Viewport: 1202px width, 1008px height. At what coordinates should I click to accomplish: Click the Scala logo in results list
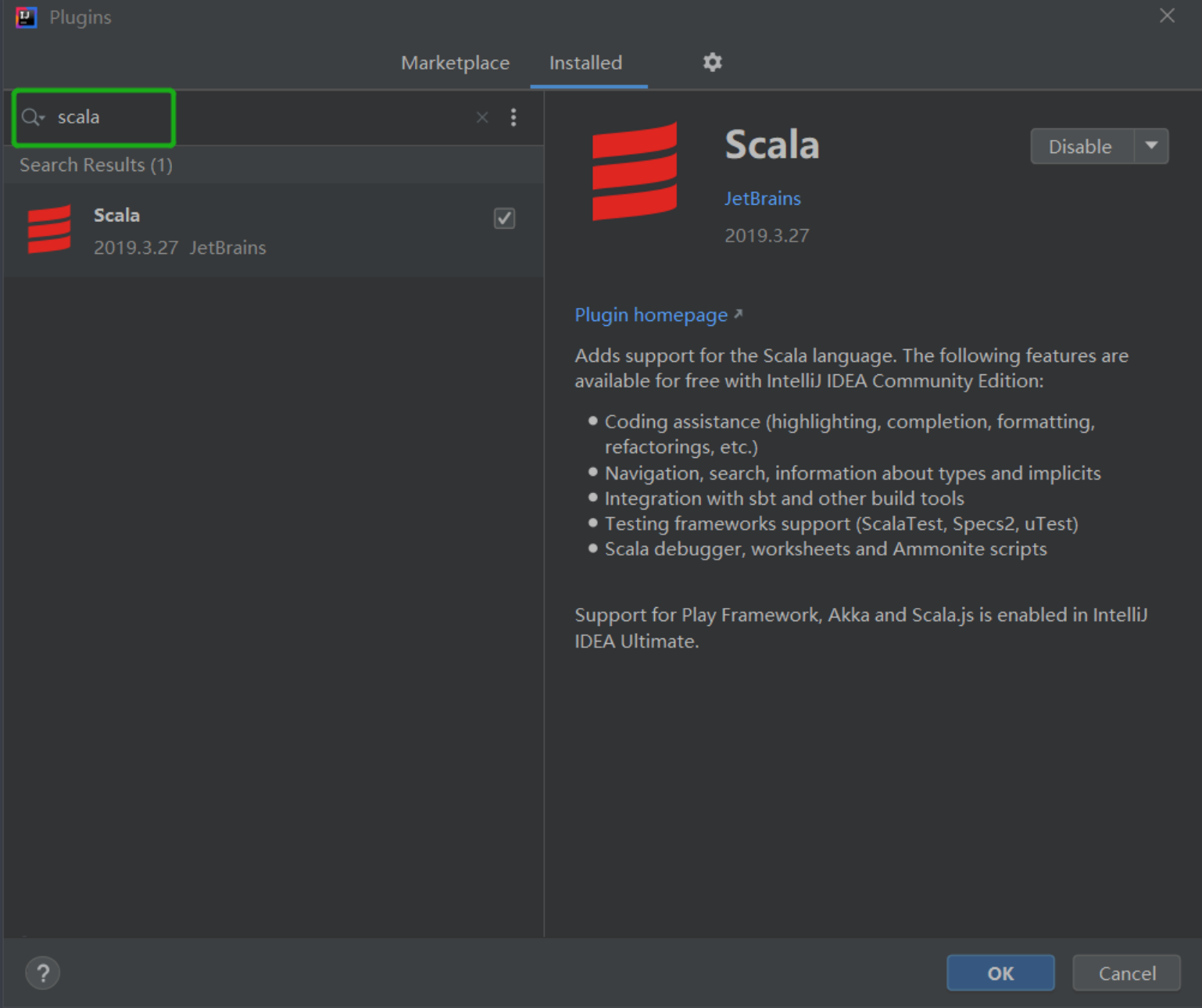[x=49, y=230]
